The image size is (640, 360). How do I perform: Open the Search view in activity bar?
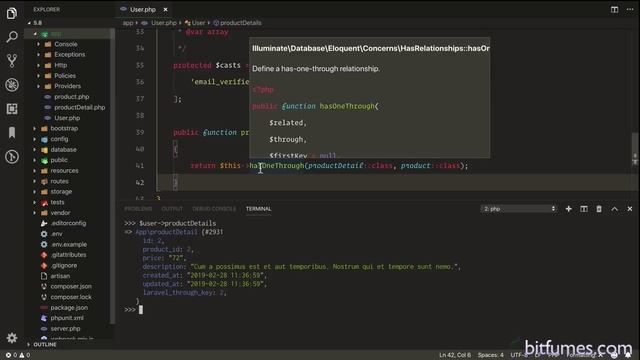pyautogui.click(x=12, y=37)
